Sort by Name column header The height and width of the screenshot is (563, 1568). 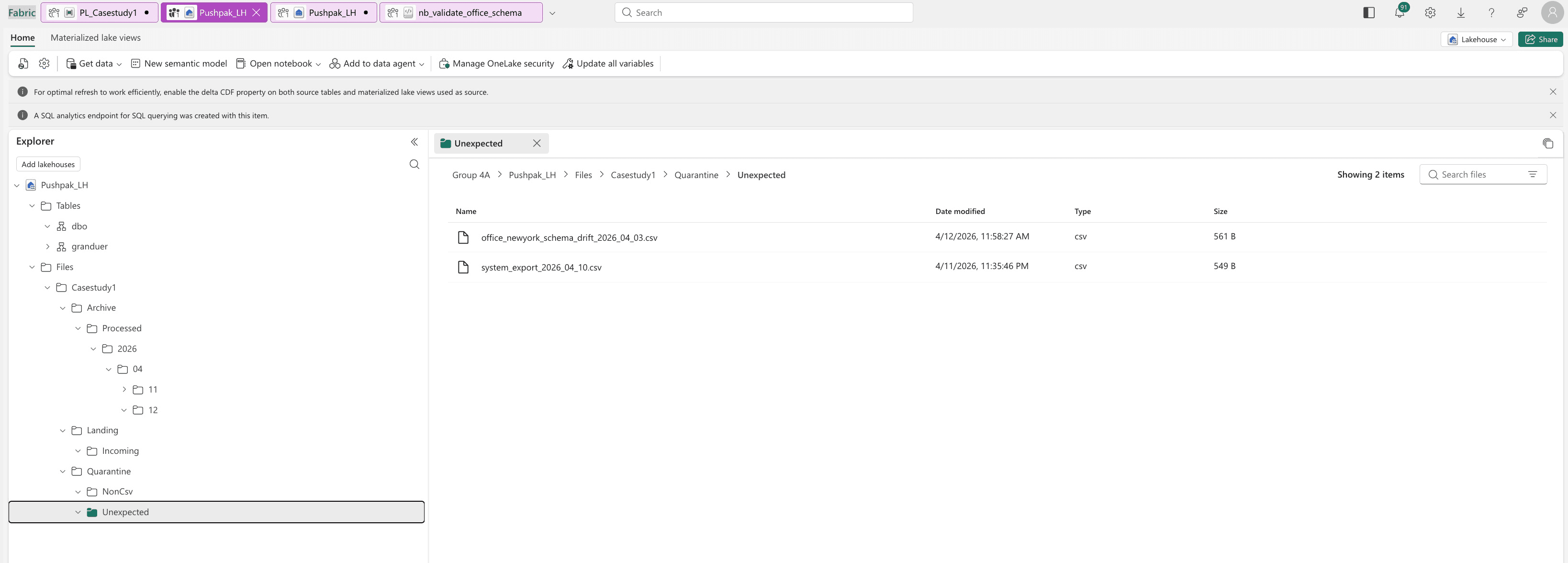[466, 212]
